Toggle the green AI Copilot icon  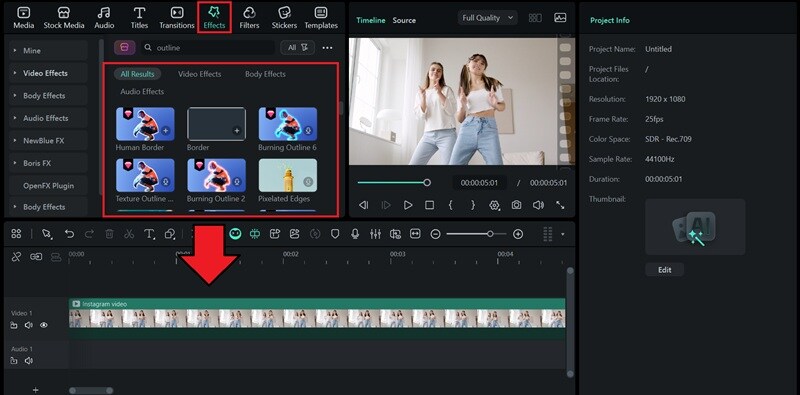coord(235,234)
